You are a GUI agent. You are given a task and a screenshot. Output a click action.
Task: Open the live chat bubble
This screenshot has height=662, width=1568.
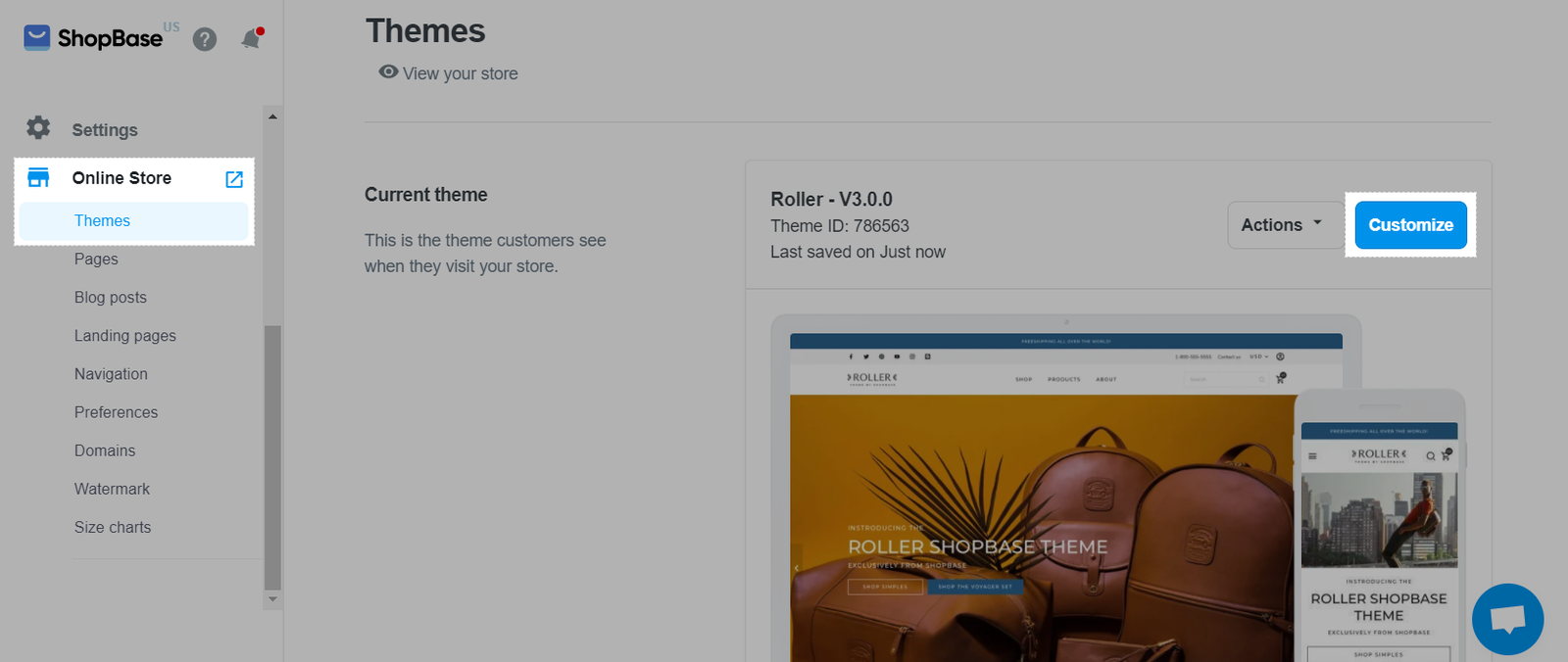click(x=1507, y=619)
